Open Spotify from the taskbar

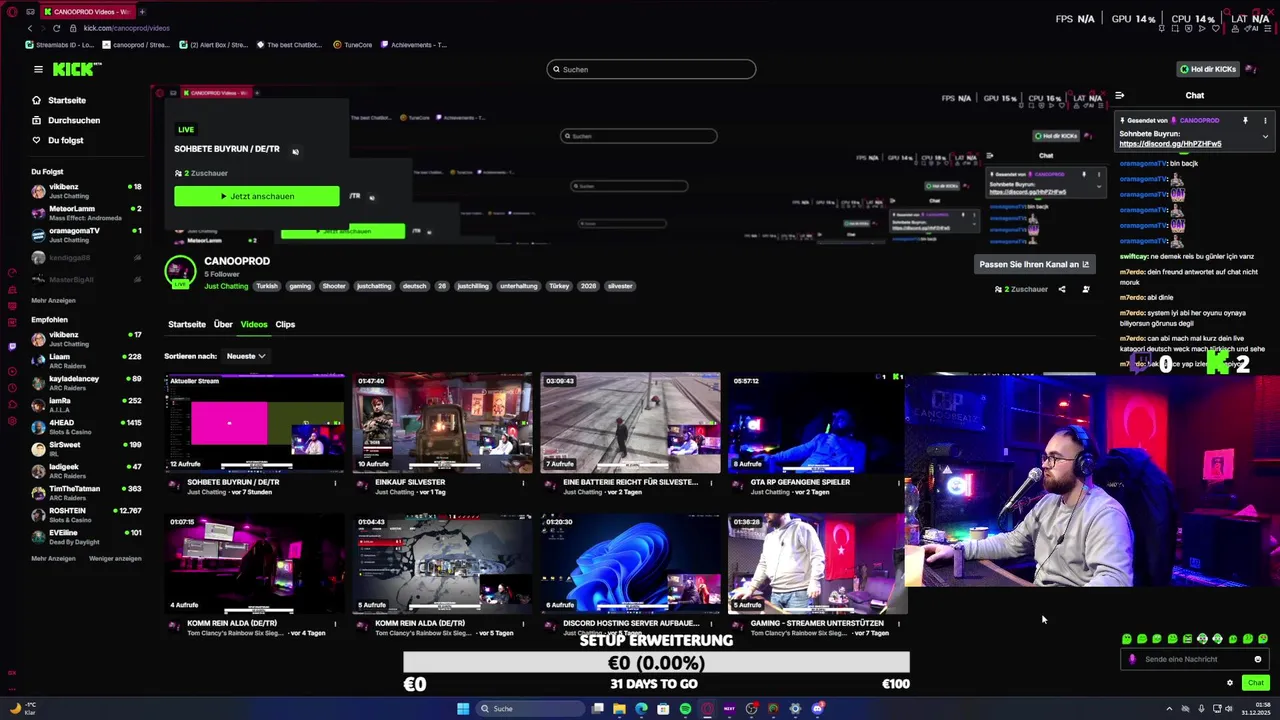[x=685, y=708]
